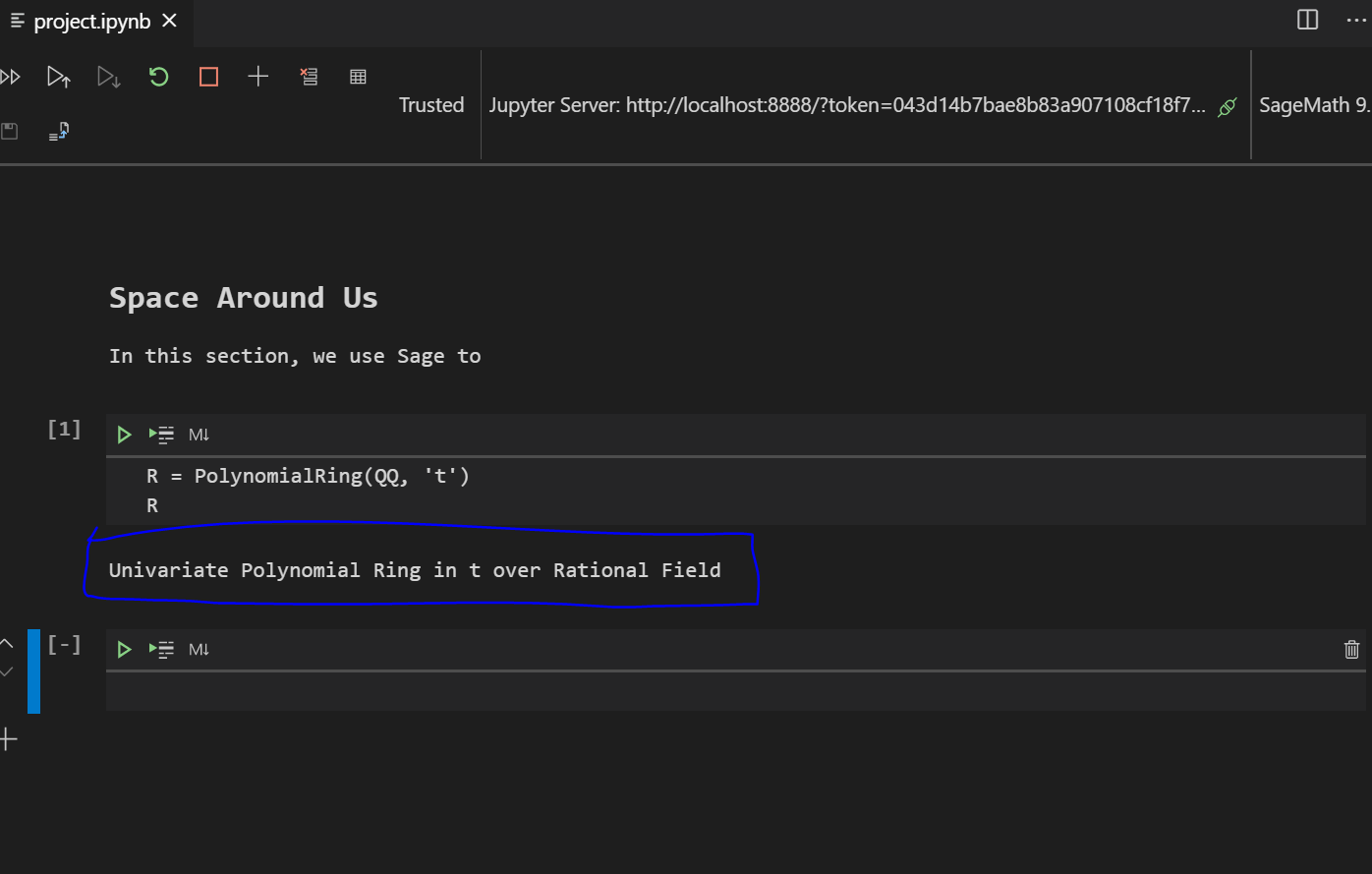
Task: Open more actions via the ellipsis menu
Action: coord(1356,20)
